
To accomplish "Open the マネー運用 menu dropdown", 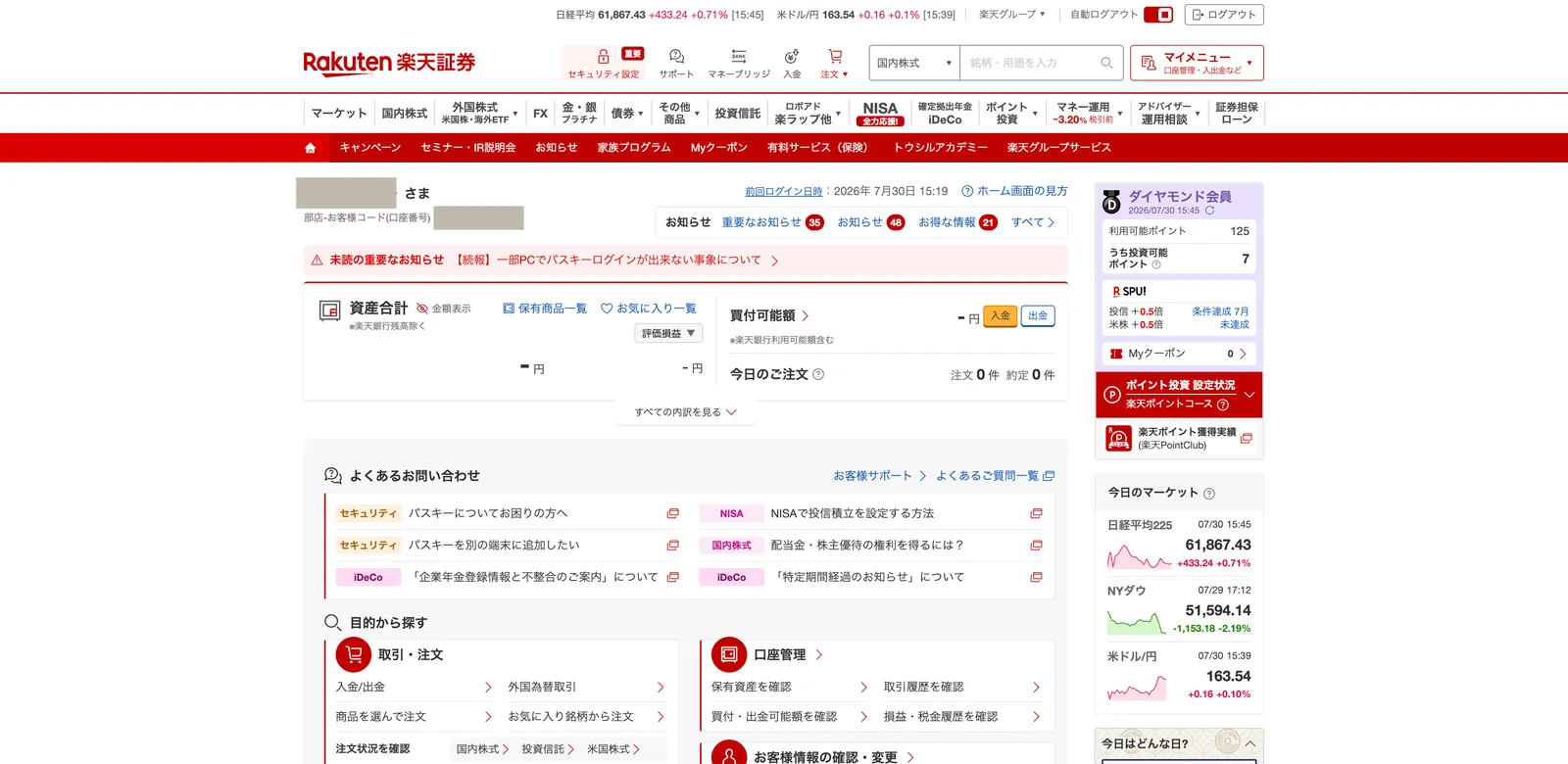I will pyautogui.click(x=1088, y=113).
